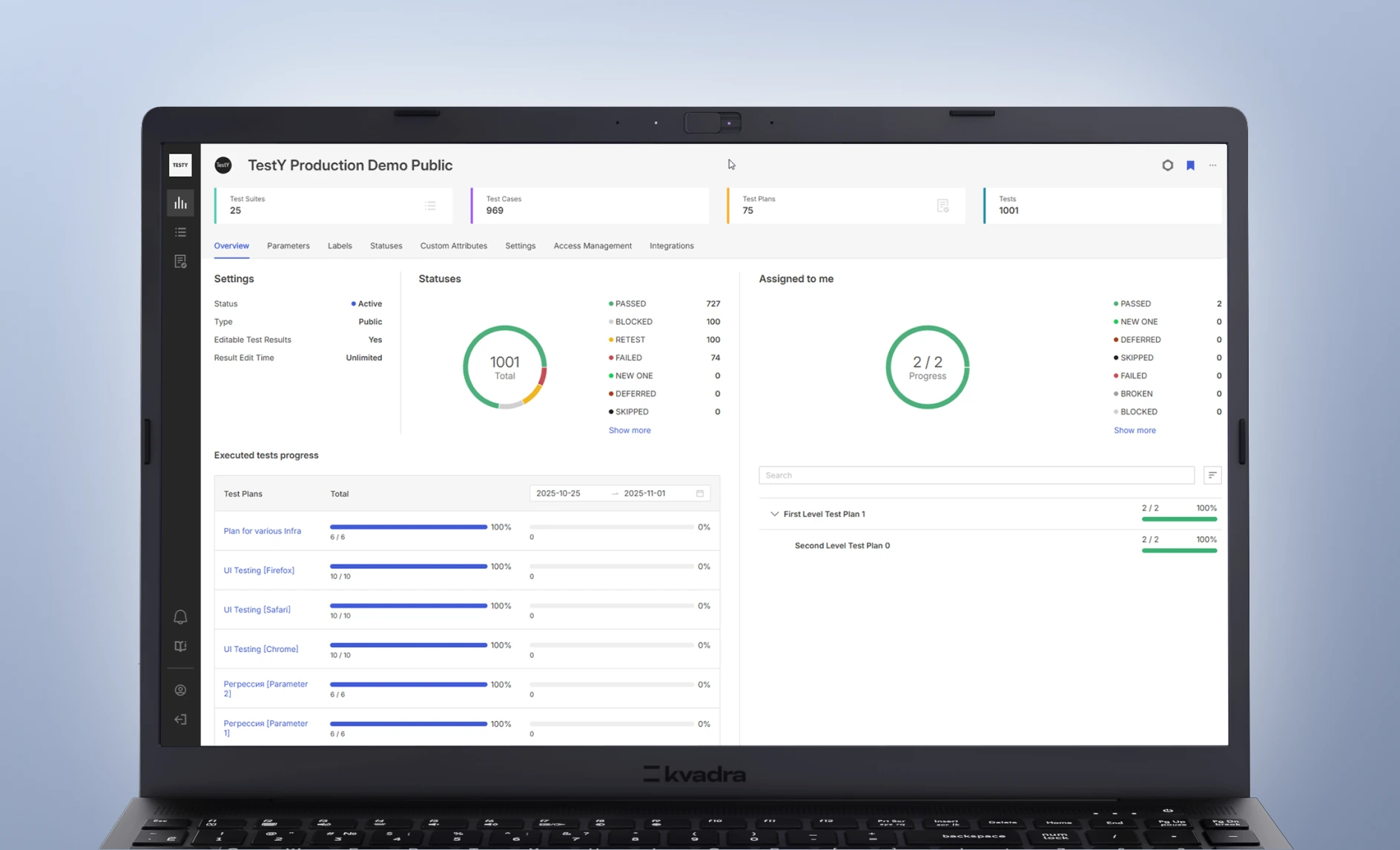This screenshot has height=850, width=1400.
Task: Open the dashboard chart icon in sidebar
Action: point(180,203)
